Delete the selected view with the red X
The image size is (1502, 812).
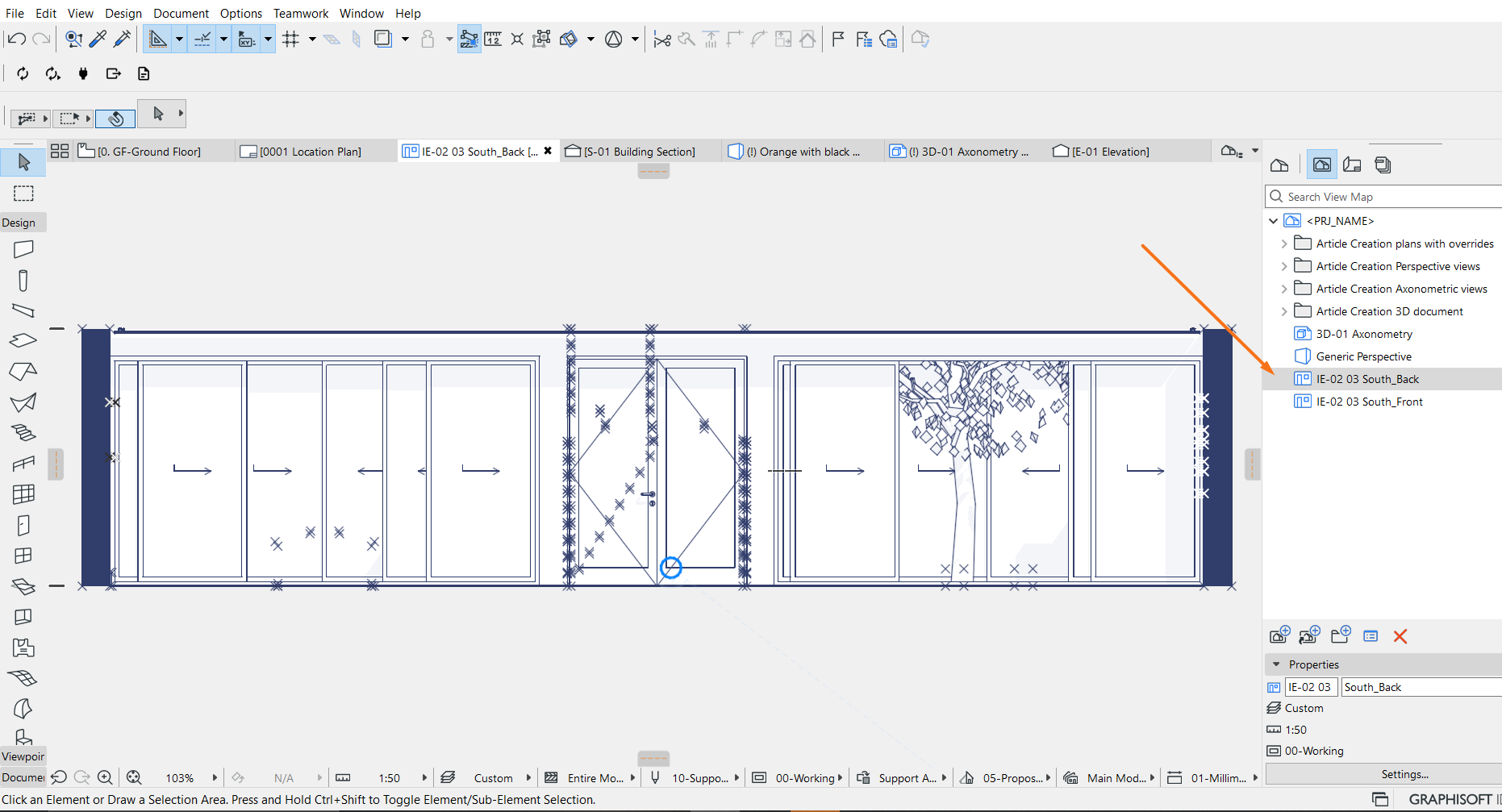pos(1400,636)
